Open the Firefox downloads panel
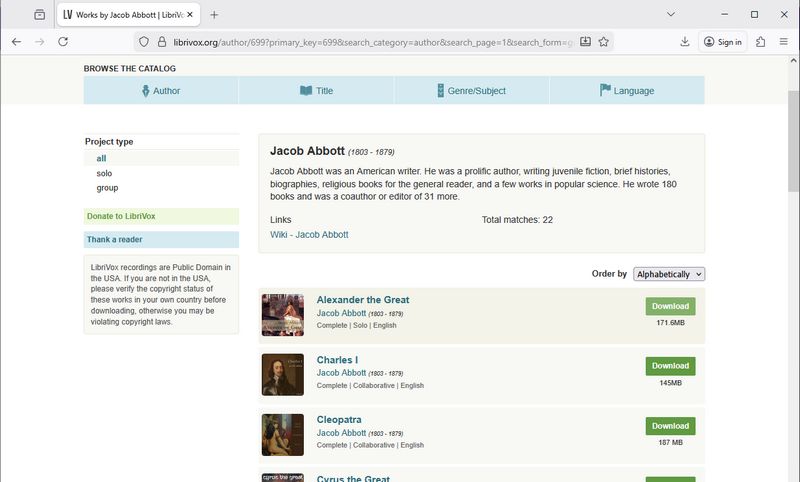 685,42
